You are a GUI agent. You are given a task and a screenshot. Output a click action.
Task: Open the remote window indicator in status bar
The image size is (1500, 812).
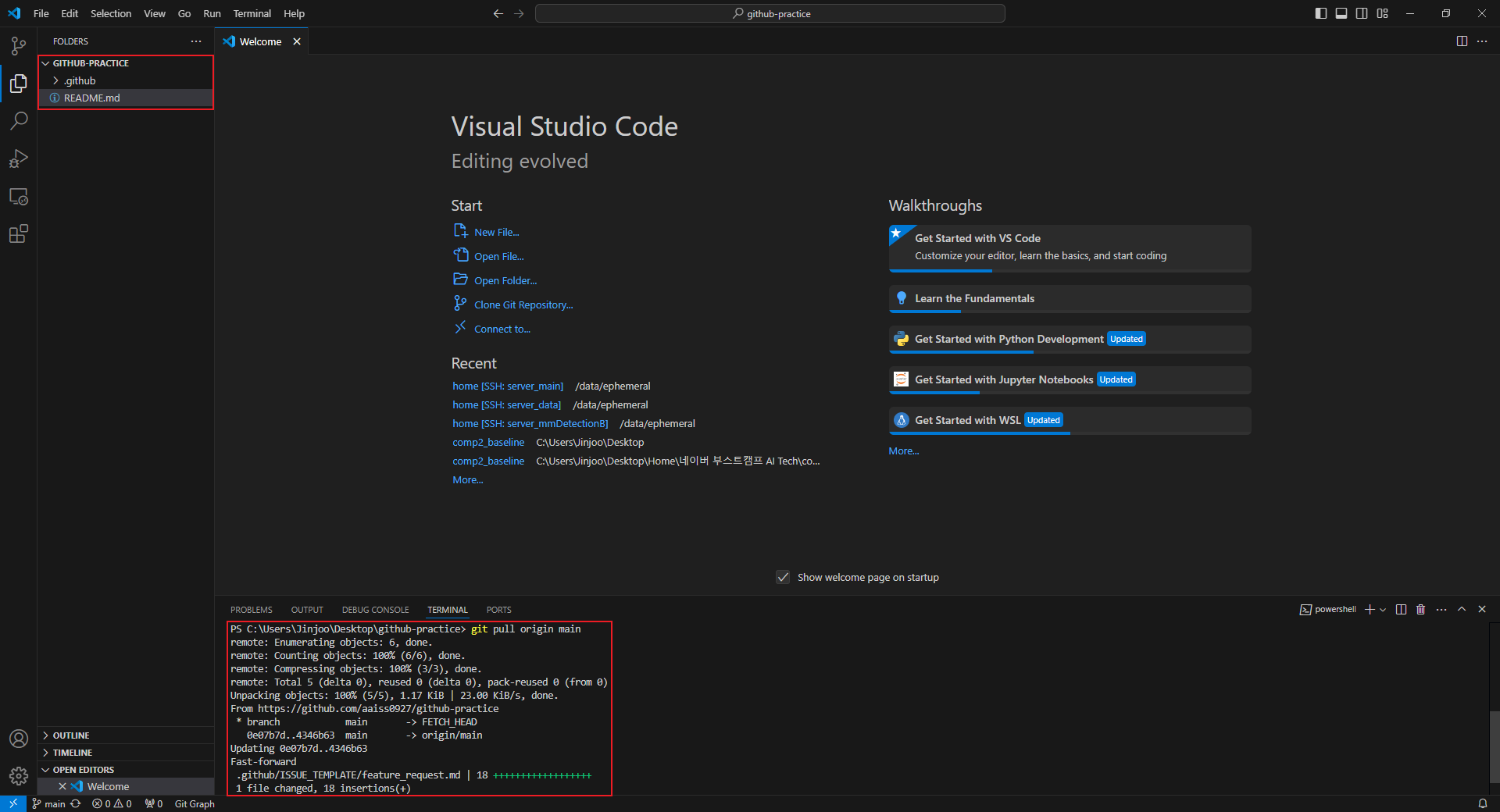13,803
